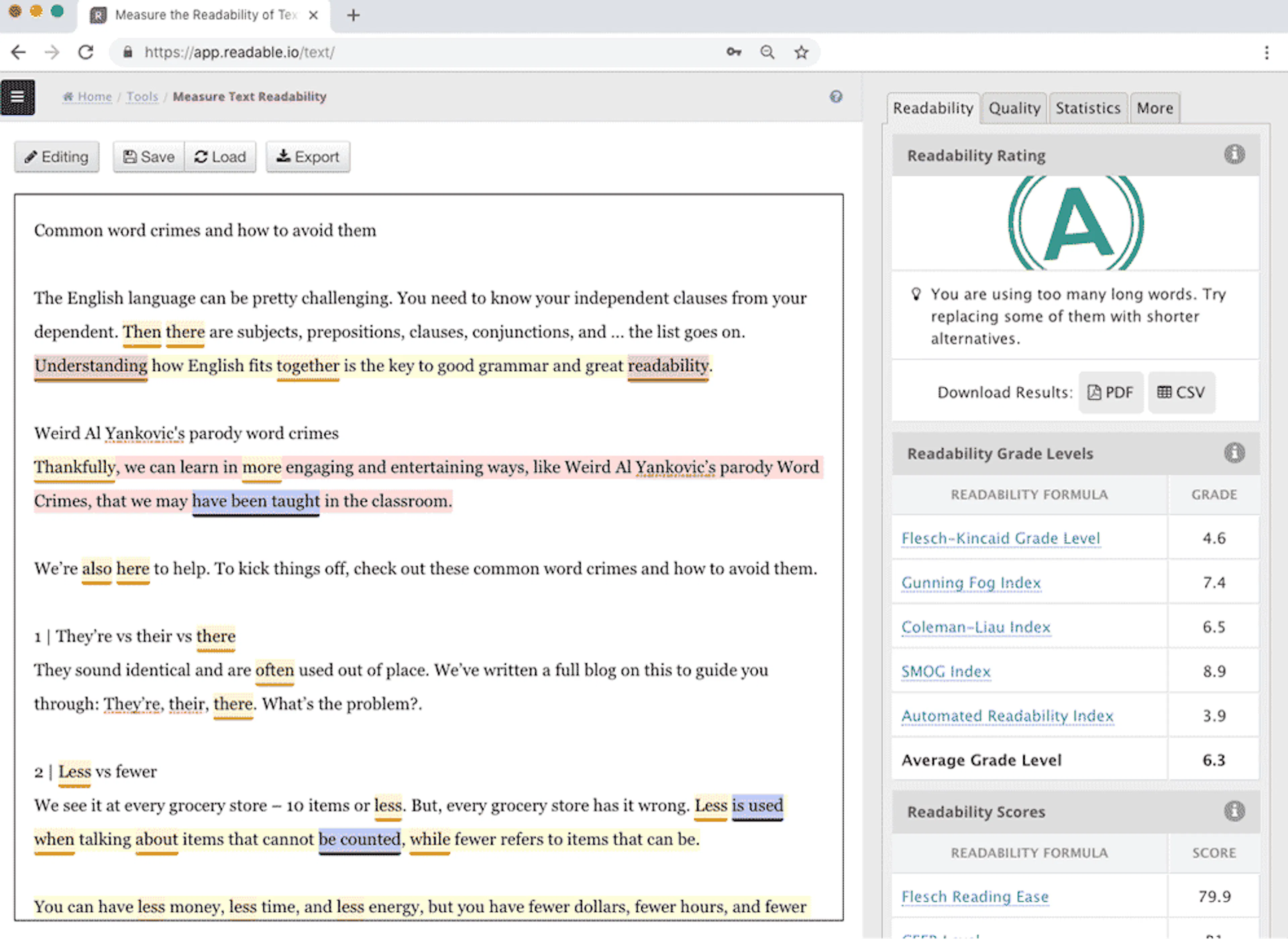Open the hamburger menu icon
Screen dimensions: 1288x941
(18, 97)
